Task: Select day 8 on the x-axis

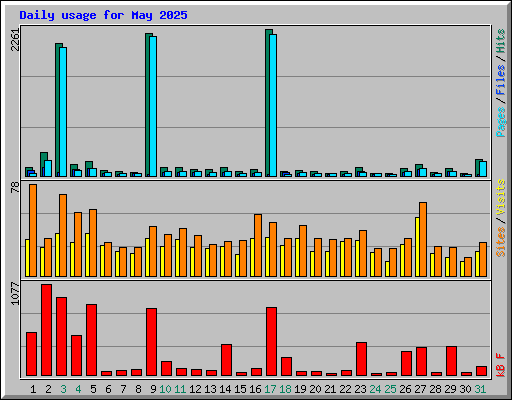Action: [x=138, y=389]
